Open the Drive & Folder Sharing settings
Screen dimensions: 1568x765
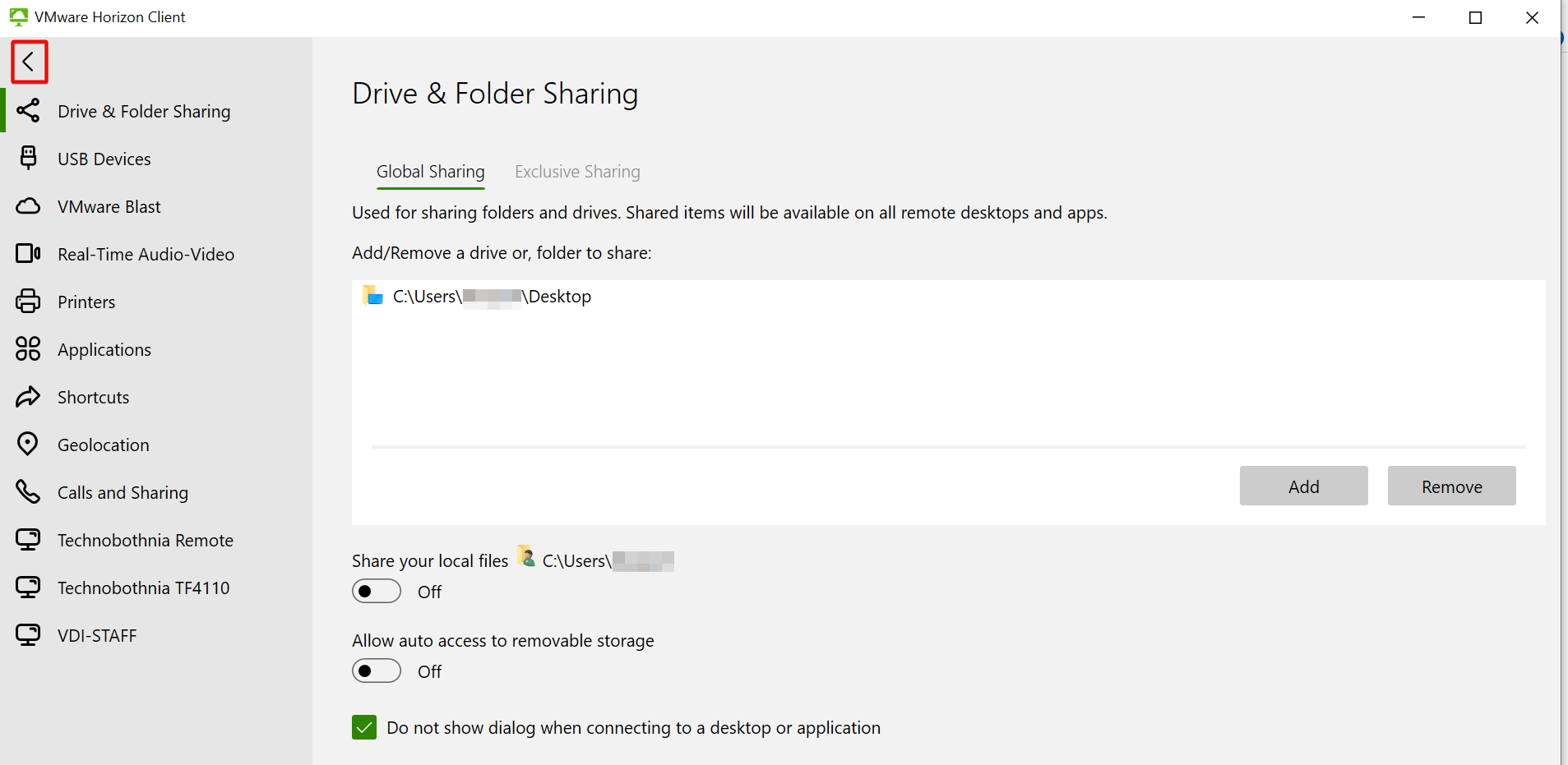coord(156,111)
